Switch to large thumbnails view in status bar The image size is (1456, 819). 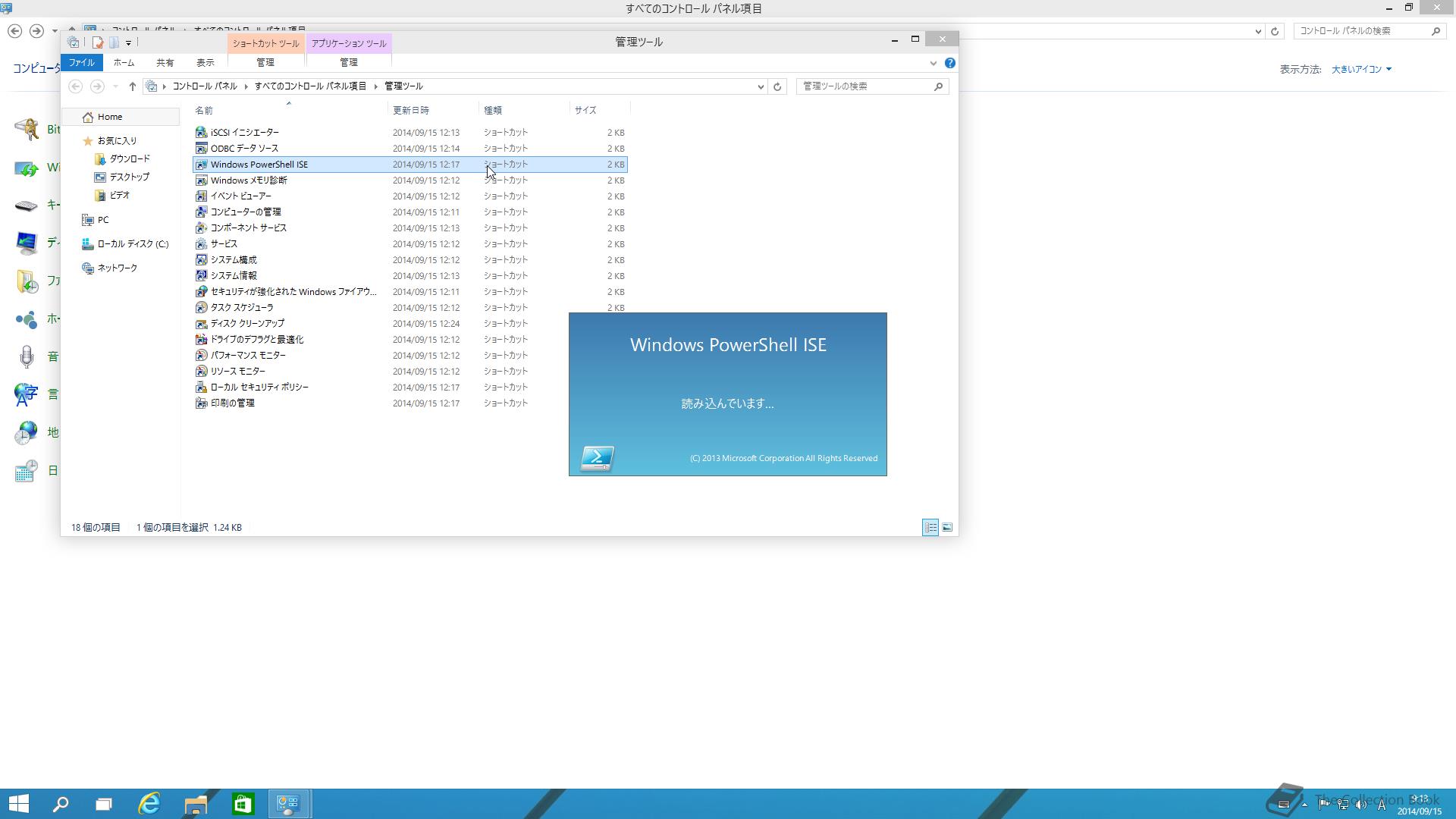[947, 528]
